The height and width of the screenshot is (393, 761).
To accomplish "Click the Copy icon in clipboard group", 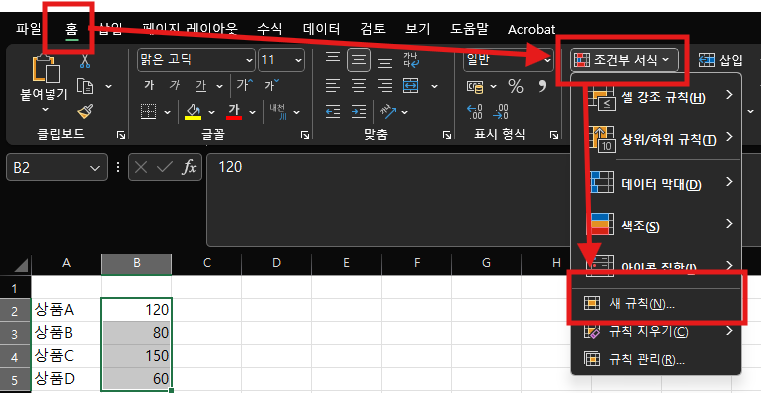I will (x=85, y=86).
